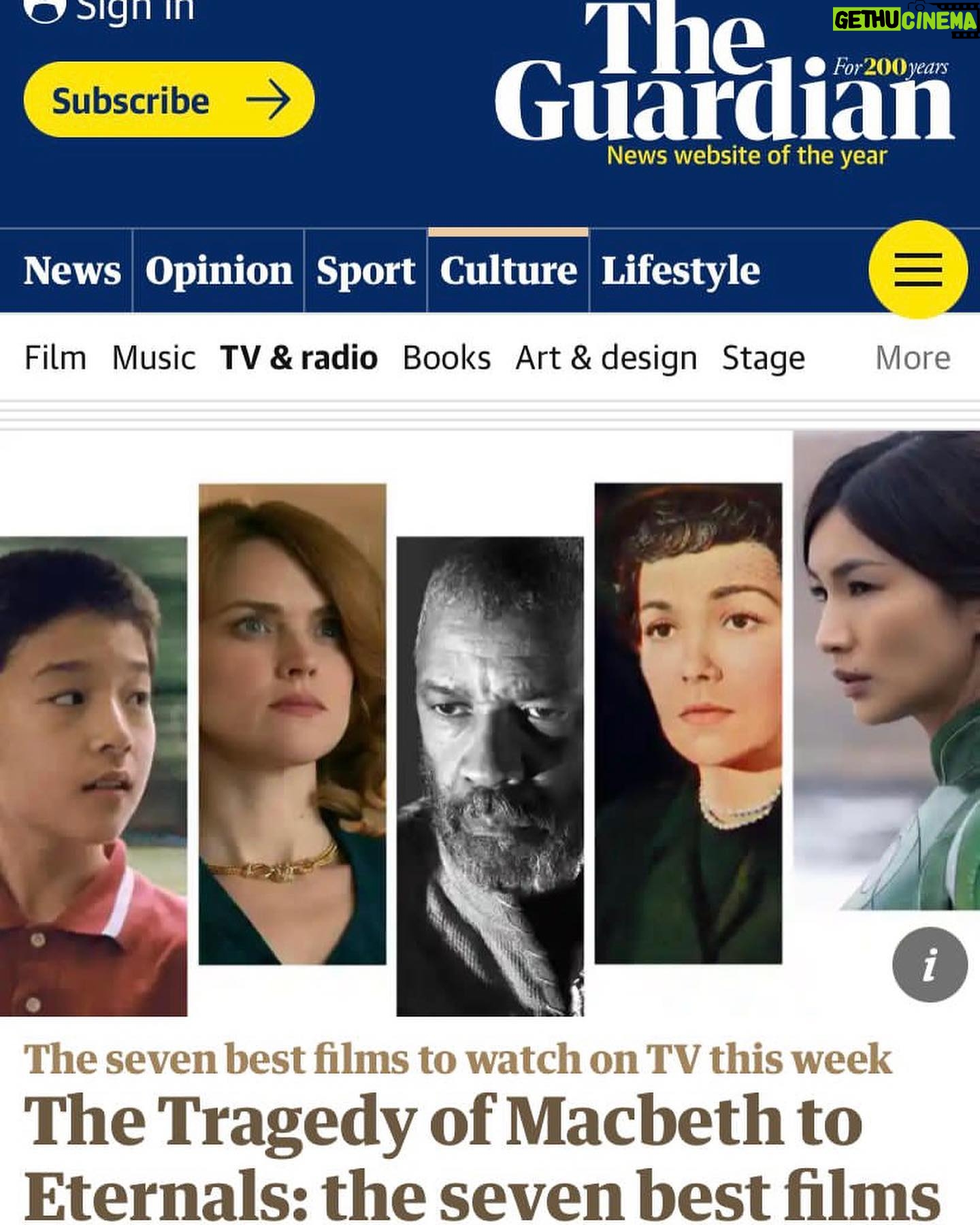
Task: Go to the Sport section
Action: pos(365,271)
